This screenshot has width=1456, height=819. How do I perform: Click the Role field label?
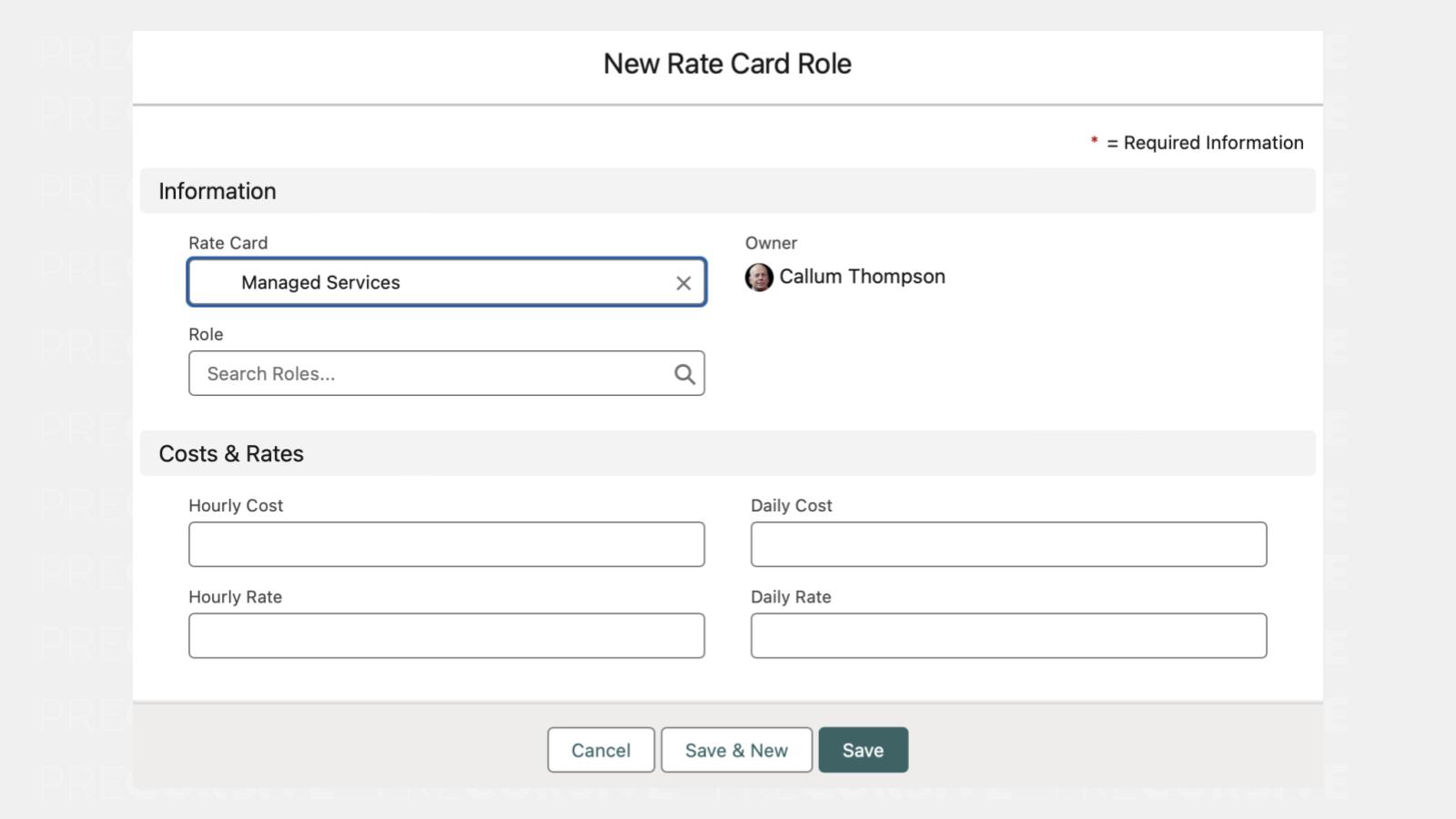pos(206,334)
